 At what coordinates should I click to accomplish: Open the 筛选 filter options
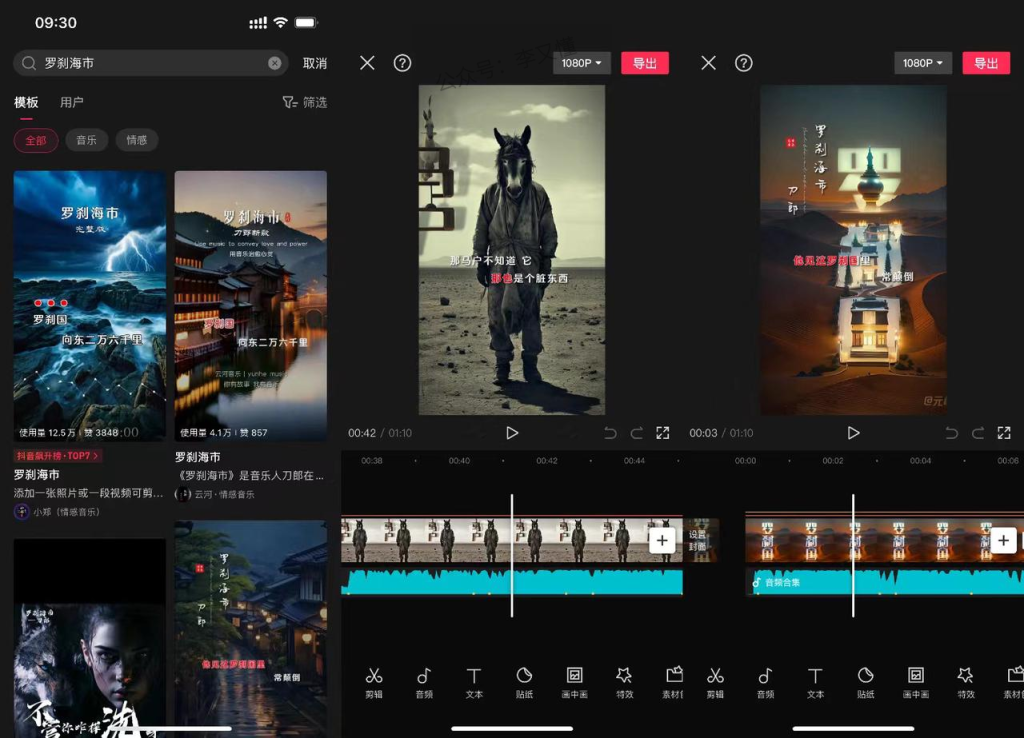305,102
